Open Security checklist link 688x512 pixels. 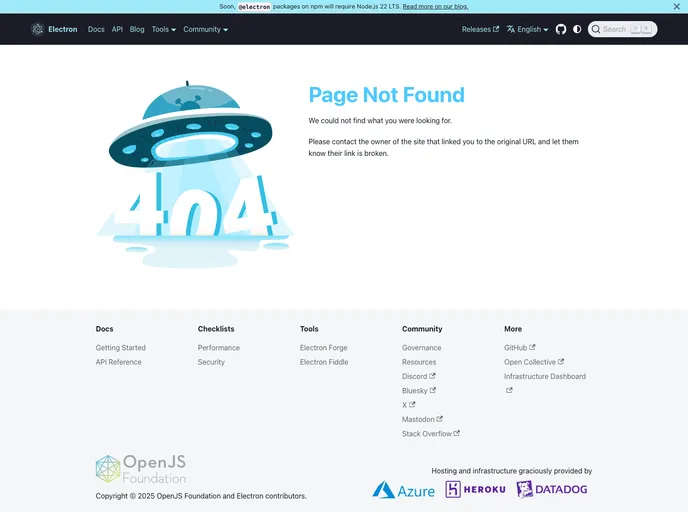pyautogui.click(x=211, y=362)
